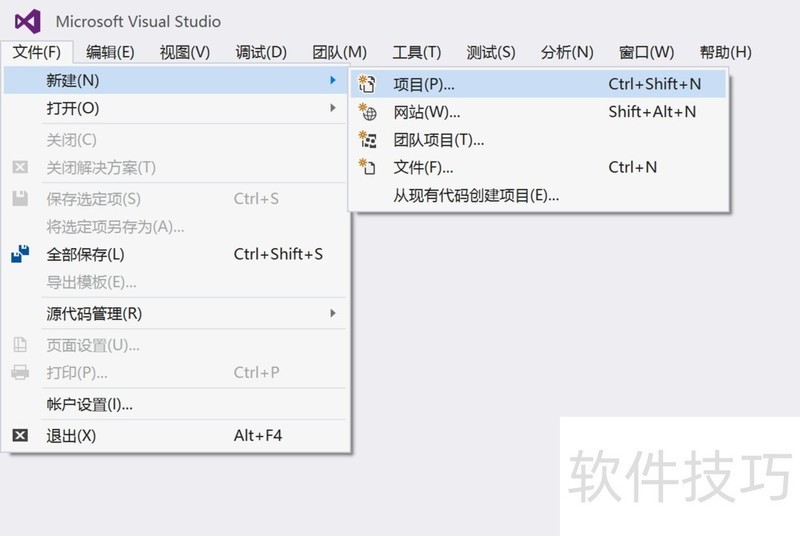The height and width of the screenshot is (536, 800).
Task: Click the Ctrl+S shortcut text
Action: 256,198
